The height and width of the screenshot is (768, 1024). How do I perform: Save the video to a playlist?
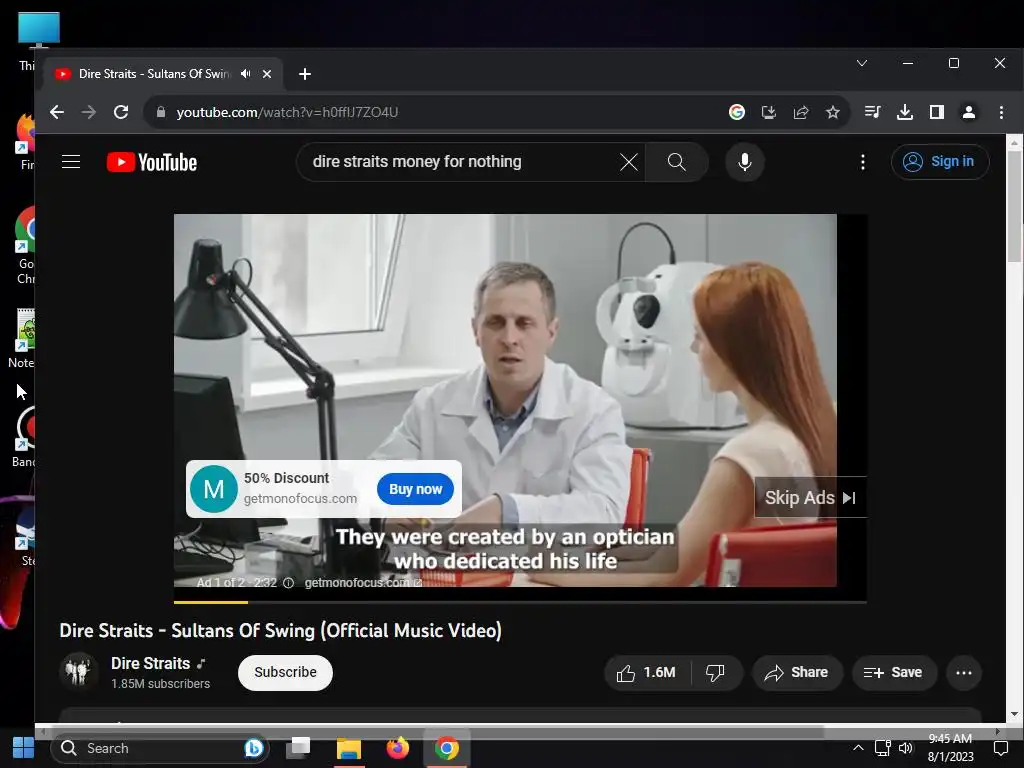(893, 673)
